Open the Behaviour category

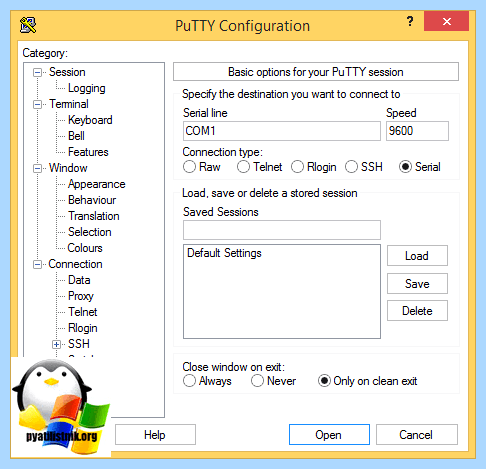[92, 200]
